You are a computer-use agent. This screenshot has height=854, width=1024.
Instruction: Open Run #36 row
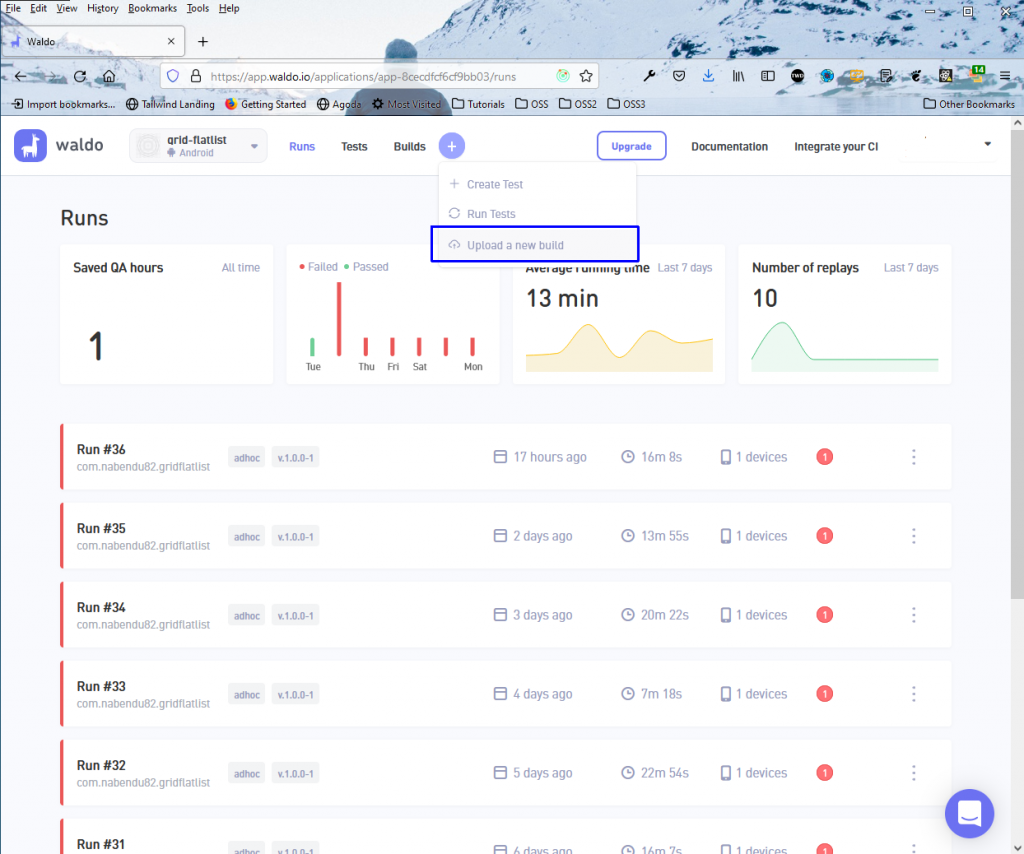point(505,457)
